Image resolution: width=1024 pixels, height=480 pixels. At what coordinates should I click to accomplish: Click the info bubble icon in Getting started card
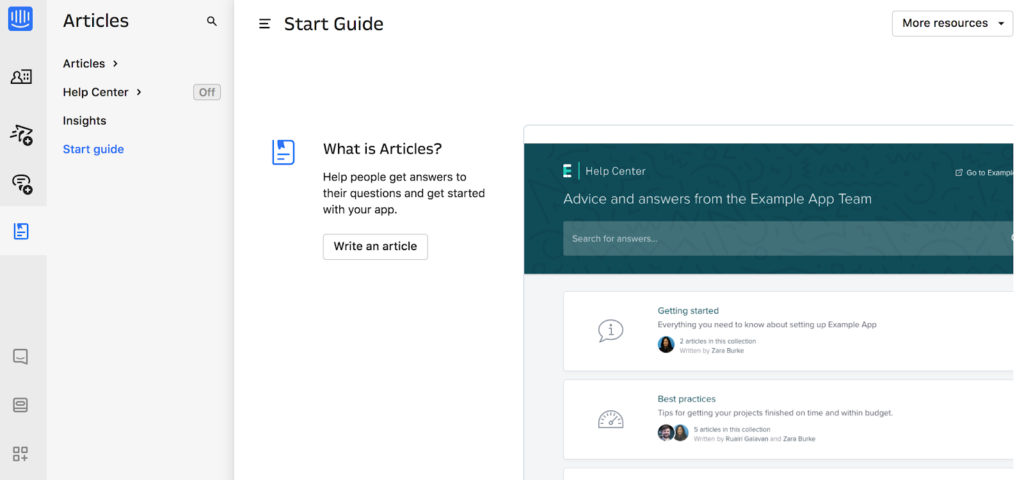(611, 331)
